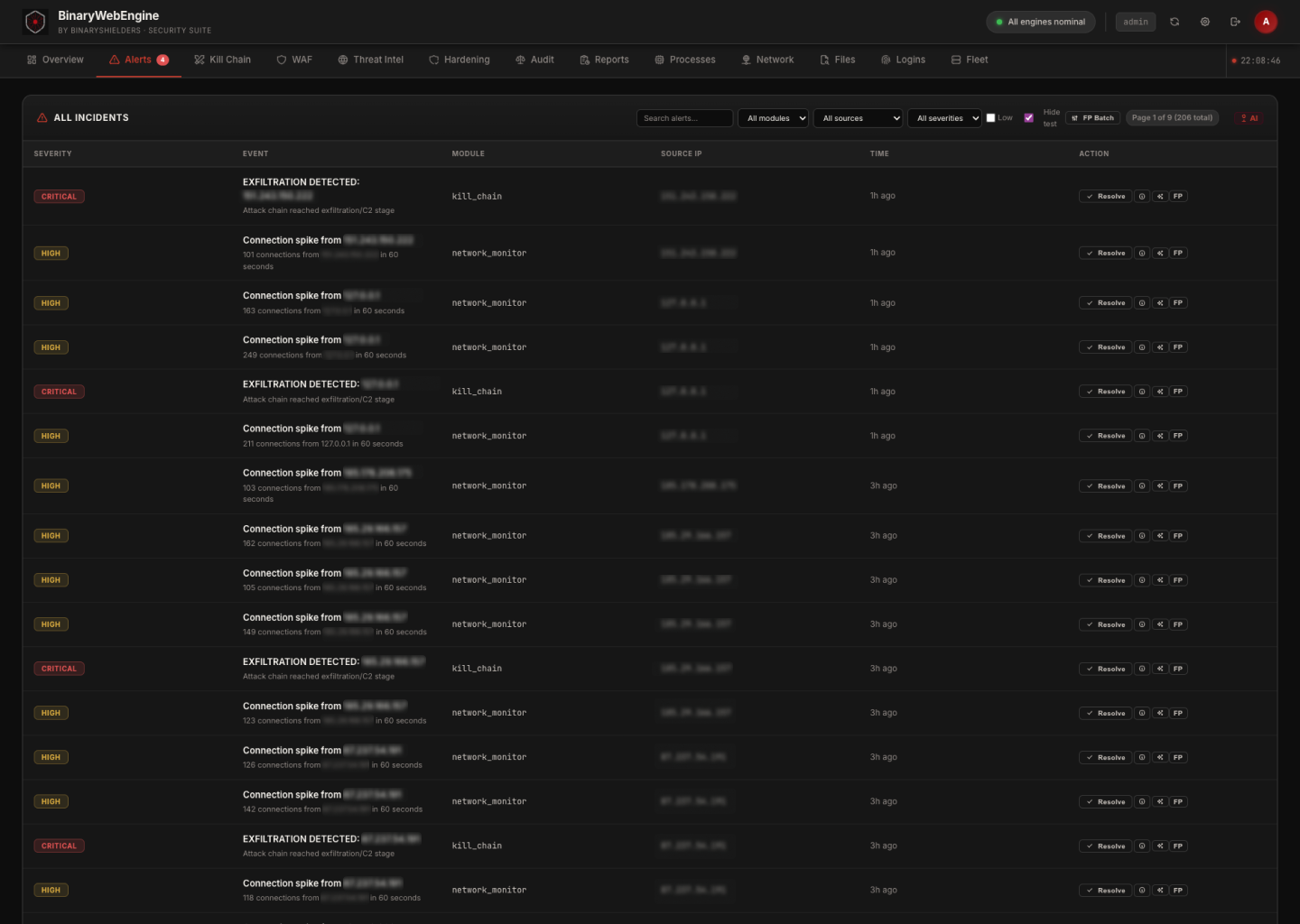
Task: Click the circle icon in 142 connections row
Action: pyautogui.click(x=1142, y=801)
